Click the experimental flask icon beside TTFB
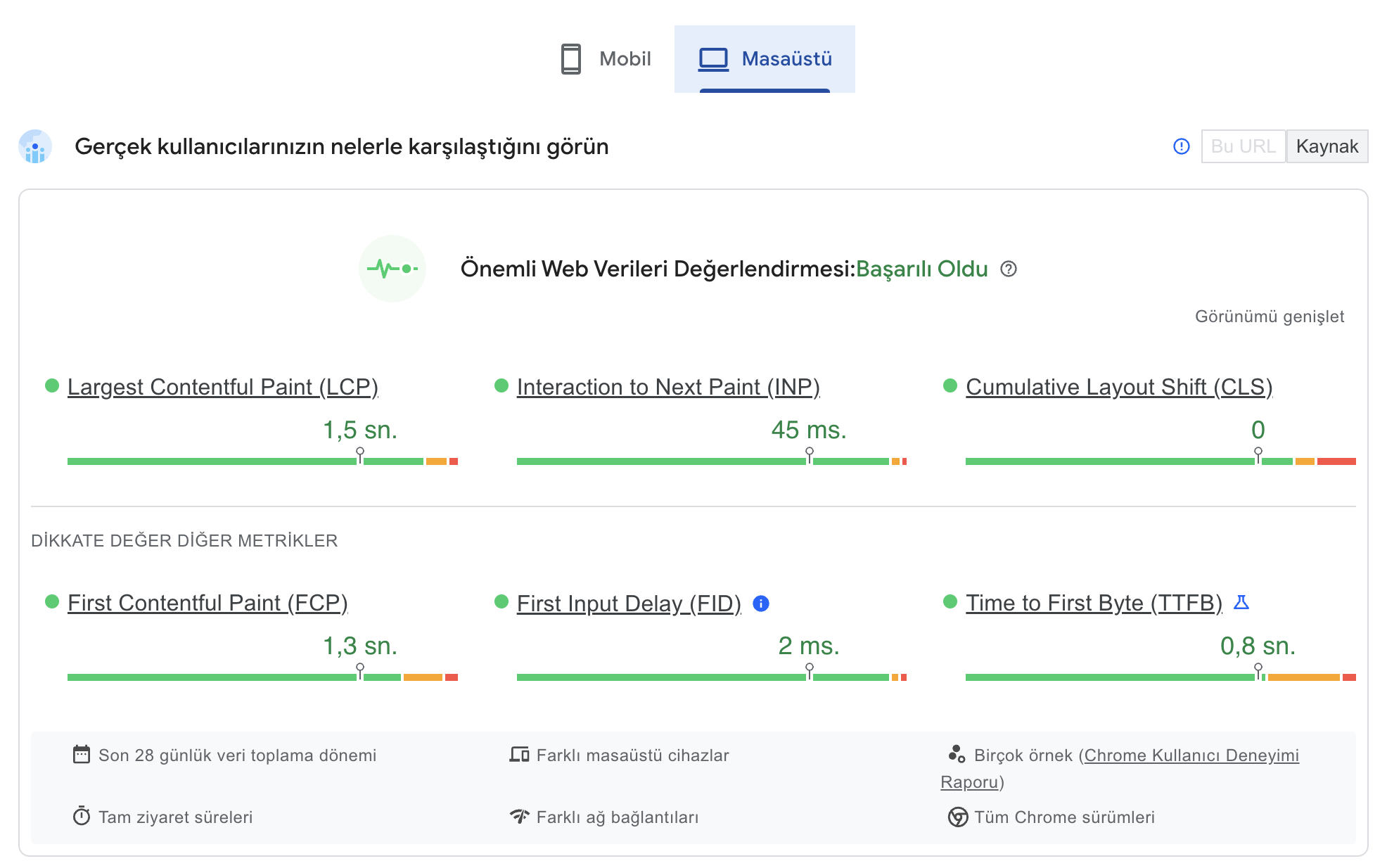 (1241, 602)
